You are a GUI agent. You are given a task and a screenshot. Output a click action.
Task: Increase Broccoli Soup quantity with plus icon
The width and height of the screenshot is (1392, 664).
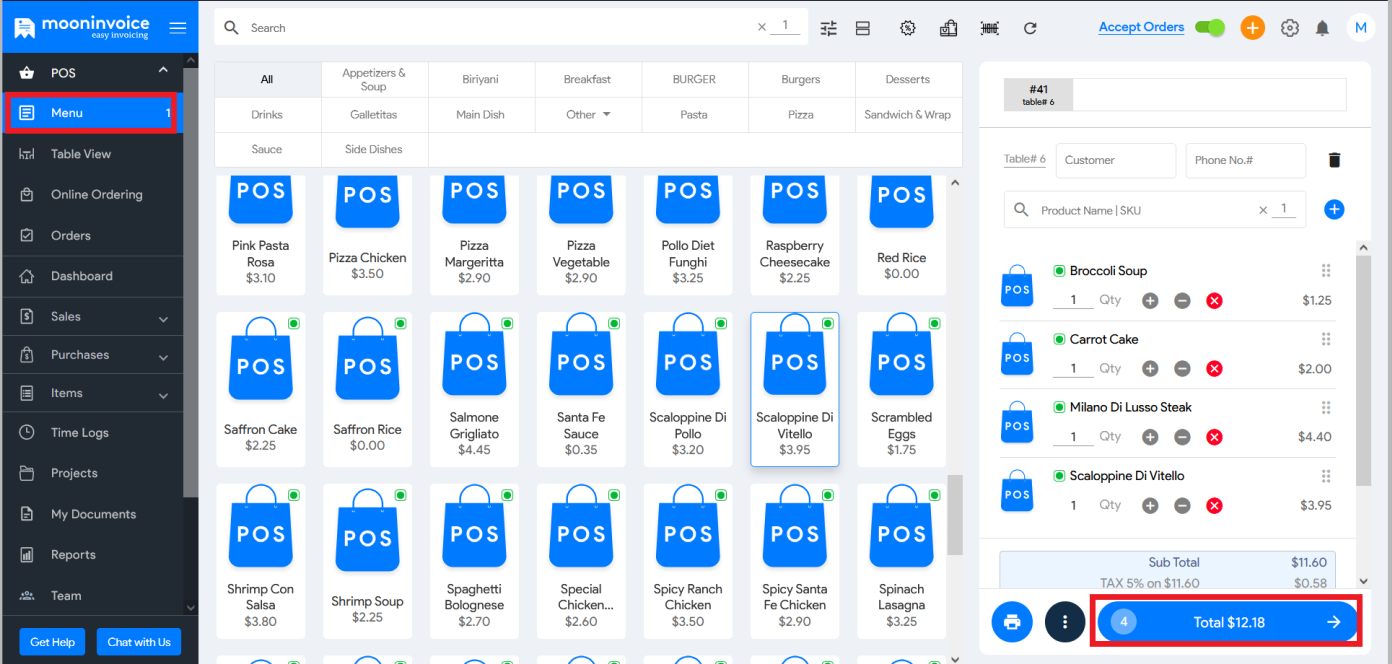(1150, 301)
